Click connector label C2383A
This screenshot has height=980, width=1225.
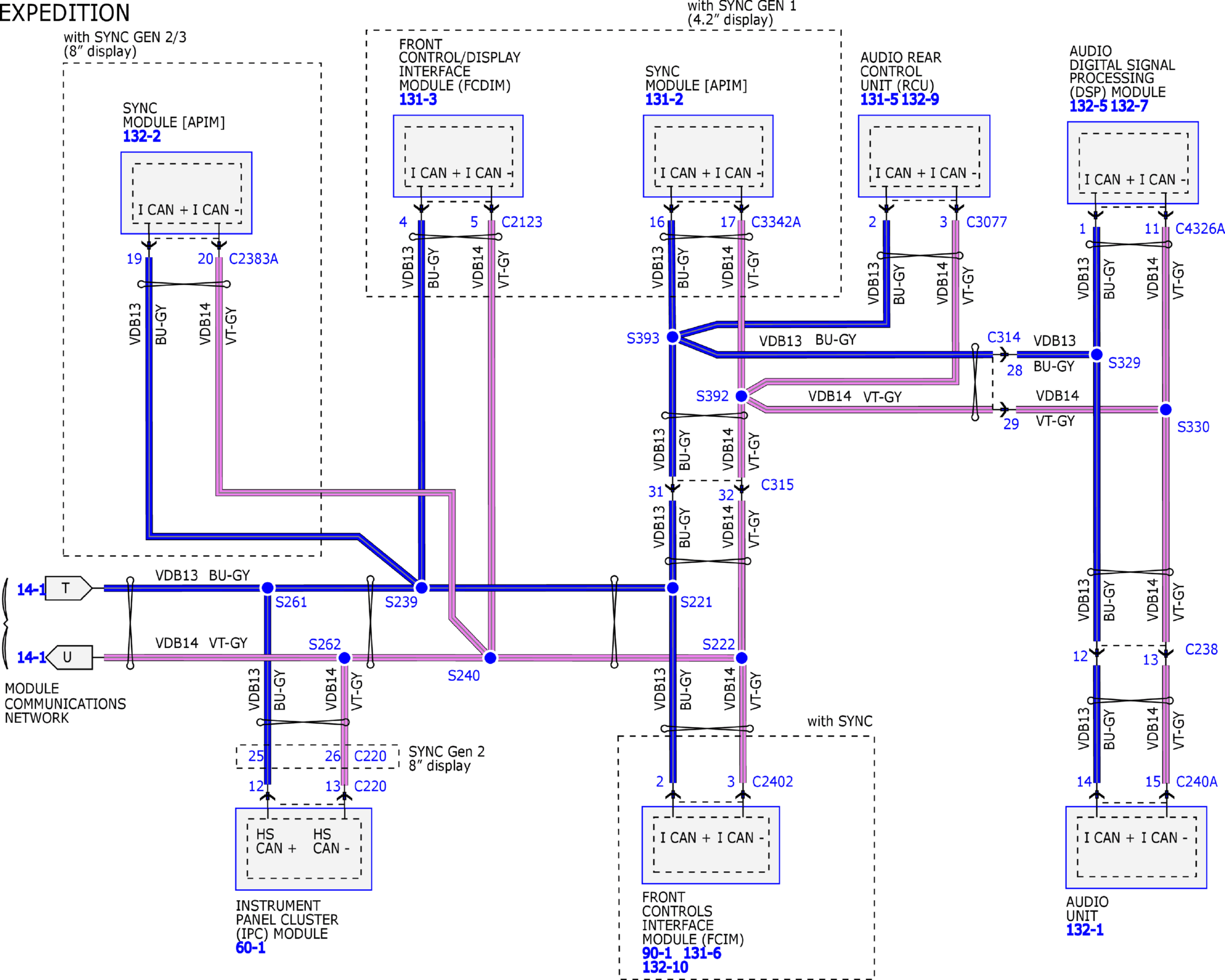click(x=253, y=259)
